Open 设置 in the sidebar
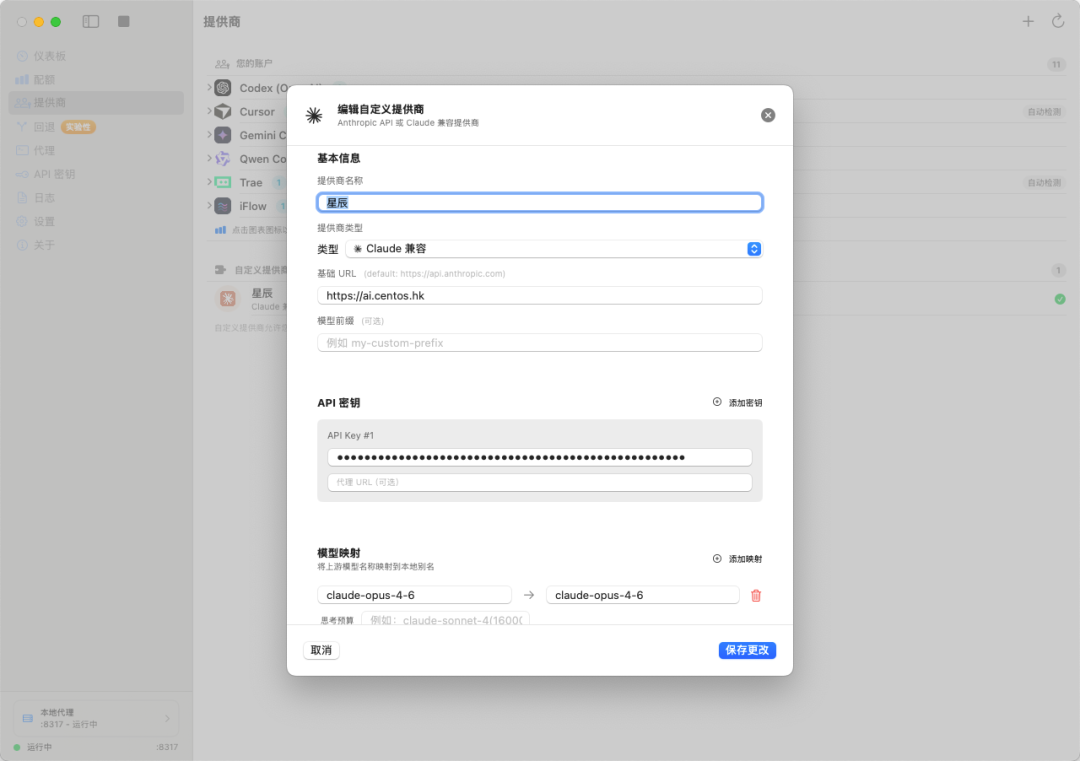 point(44,221)
